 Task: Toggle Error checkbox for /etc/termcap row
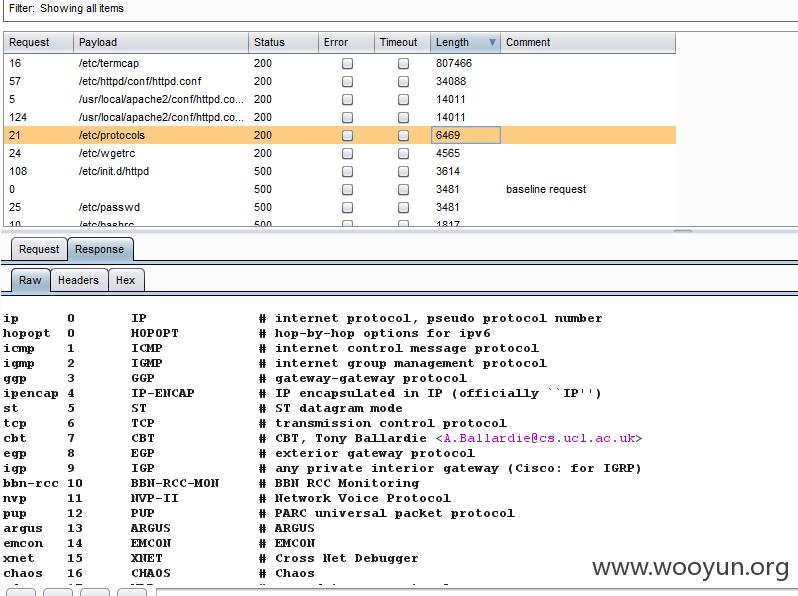coord(347,64)
